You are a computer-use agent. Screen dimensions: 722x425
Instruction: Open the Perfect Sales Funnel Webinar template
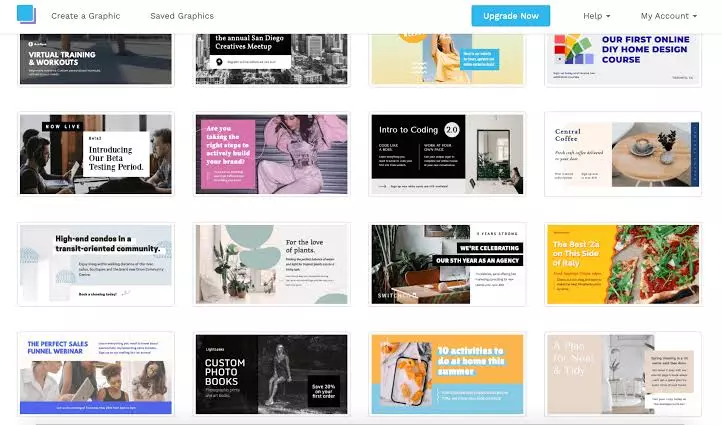[96, 374]
